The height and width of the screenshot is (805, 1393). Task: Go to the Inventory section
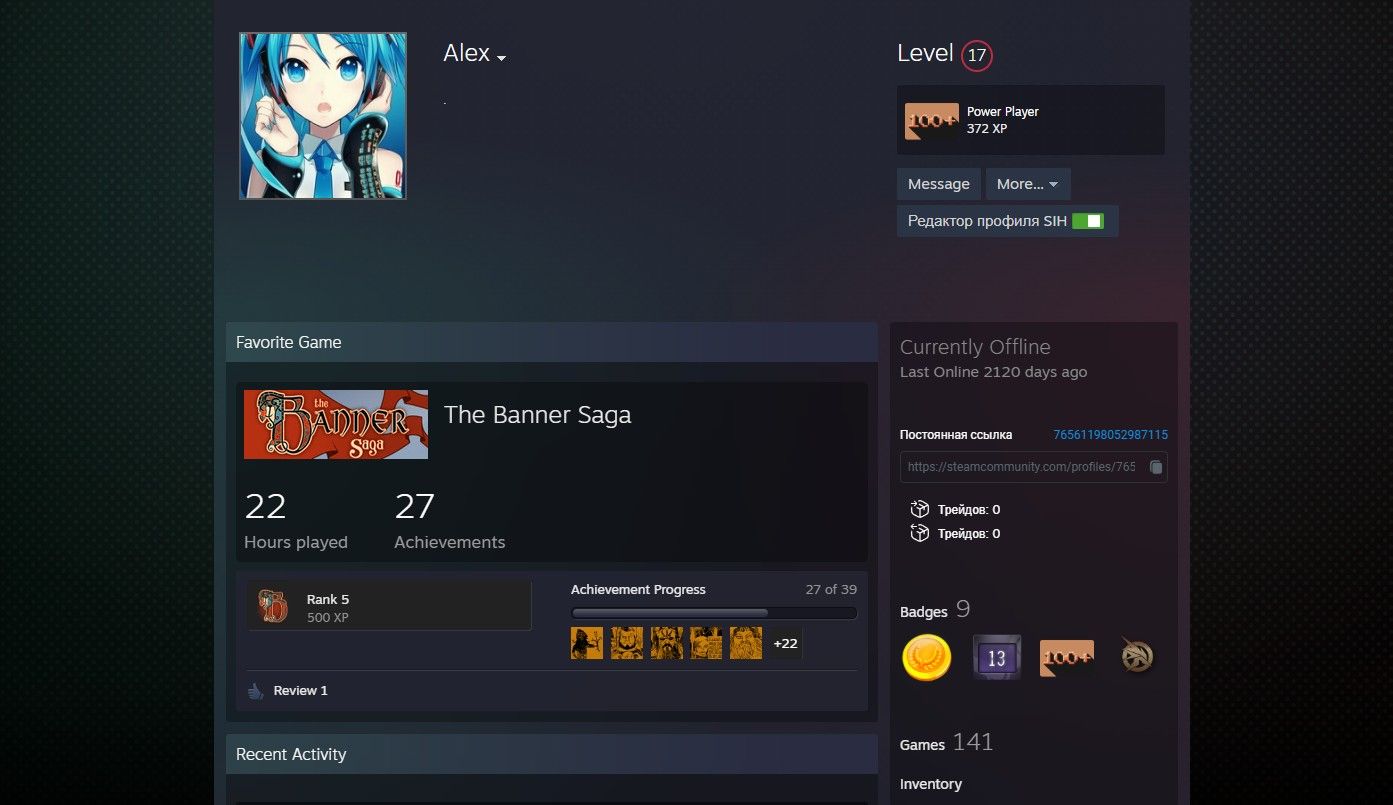click(930, 784)
